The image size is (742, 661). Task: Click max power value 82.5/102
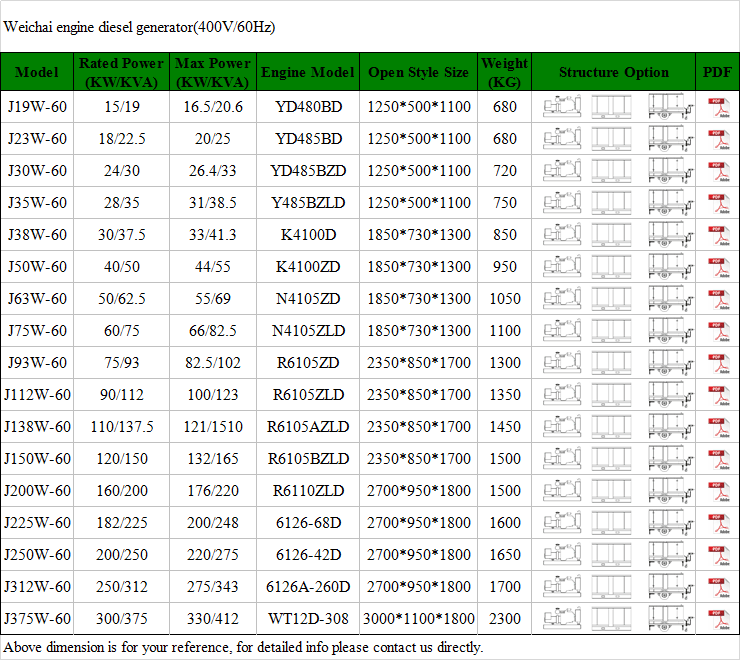[213, 362]
